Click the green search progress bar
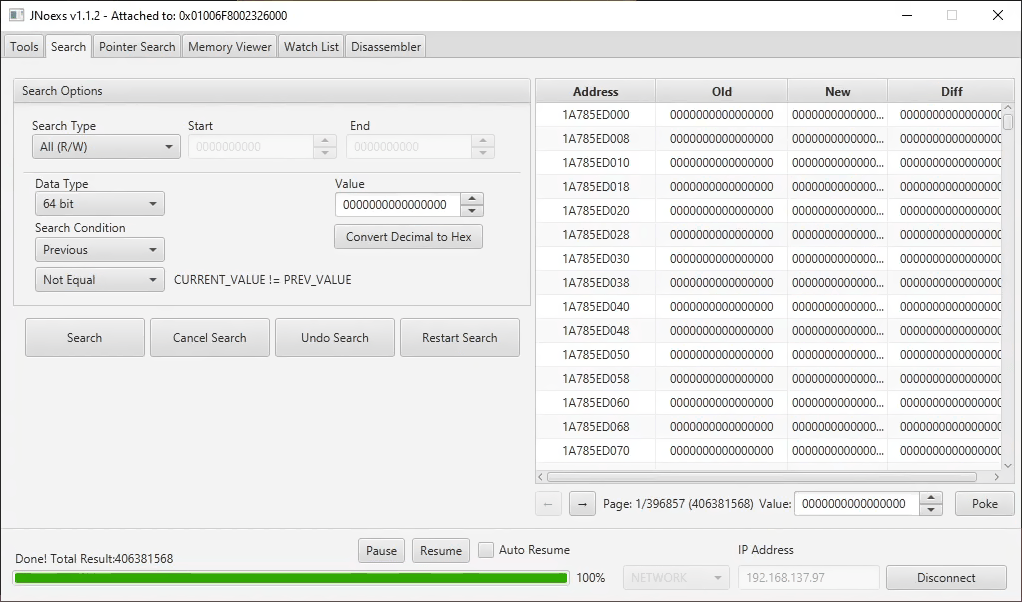 290,578
